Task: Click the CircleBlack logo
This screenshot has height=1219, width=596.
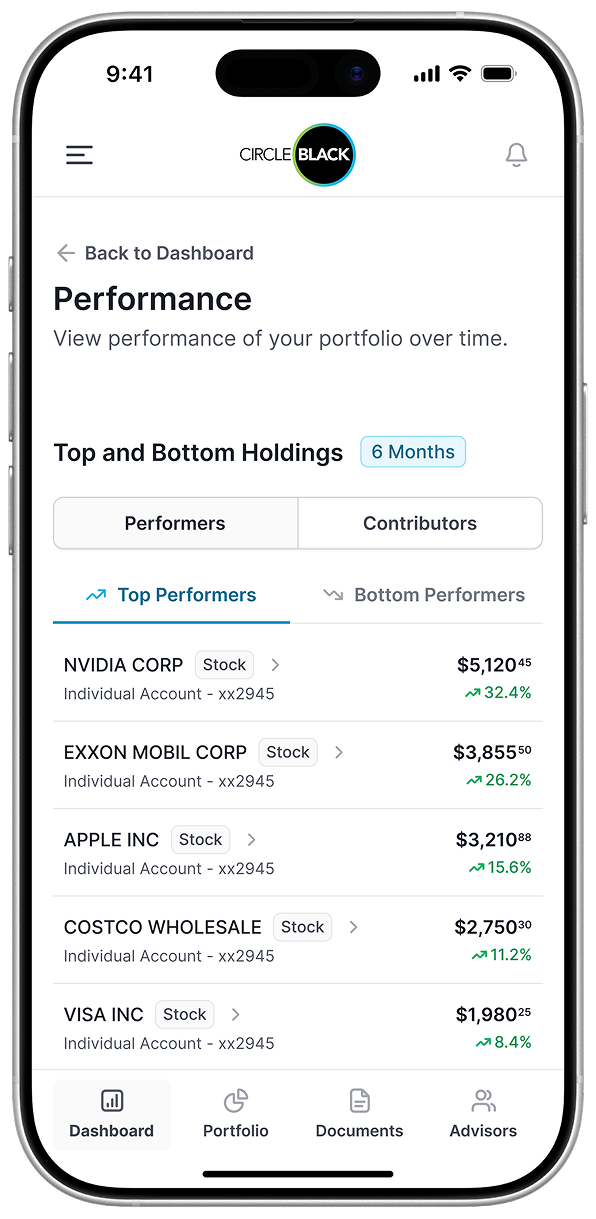Action: 297,155
